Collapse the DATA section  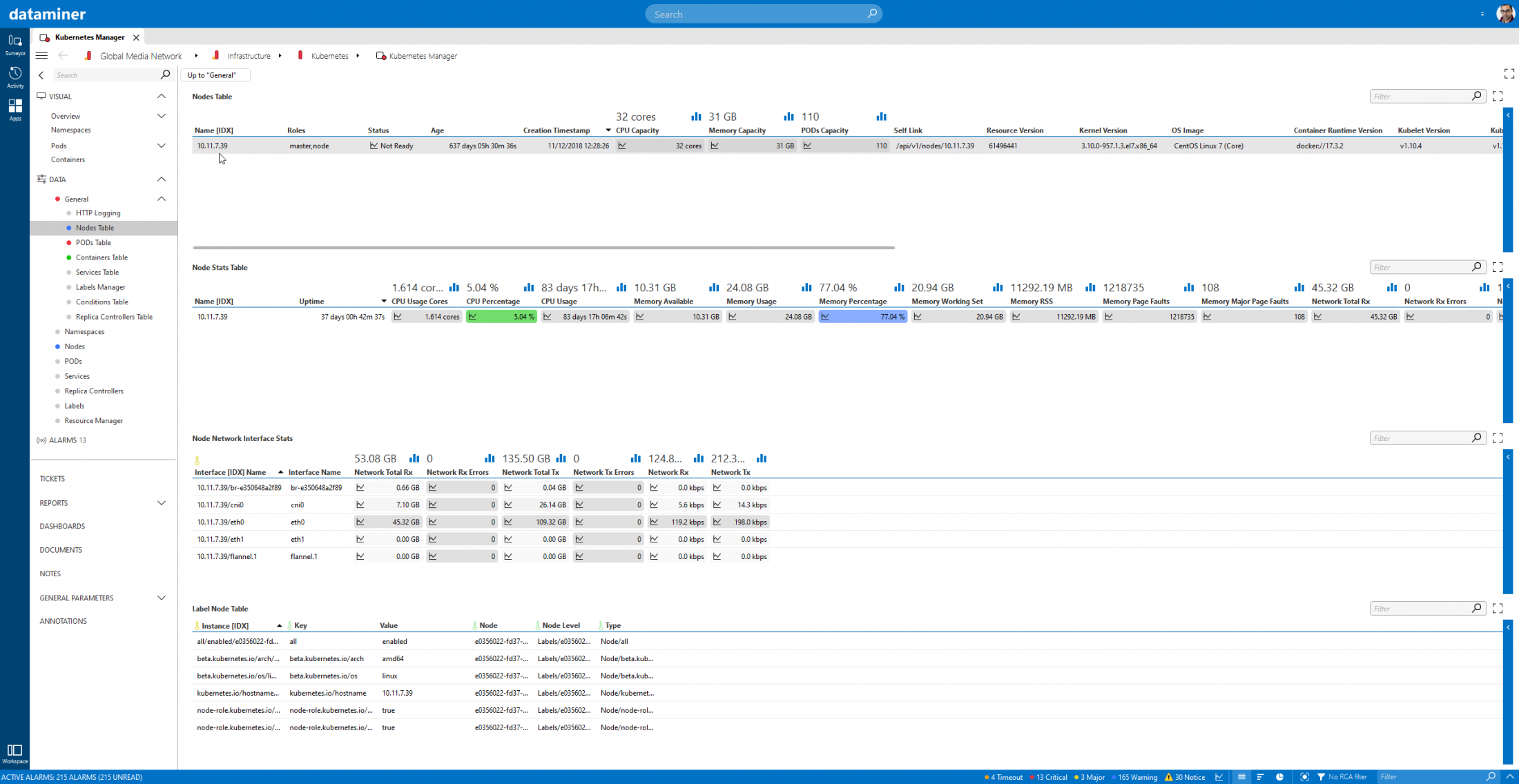coord(161,179)
